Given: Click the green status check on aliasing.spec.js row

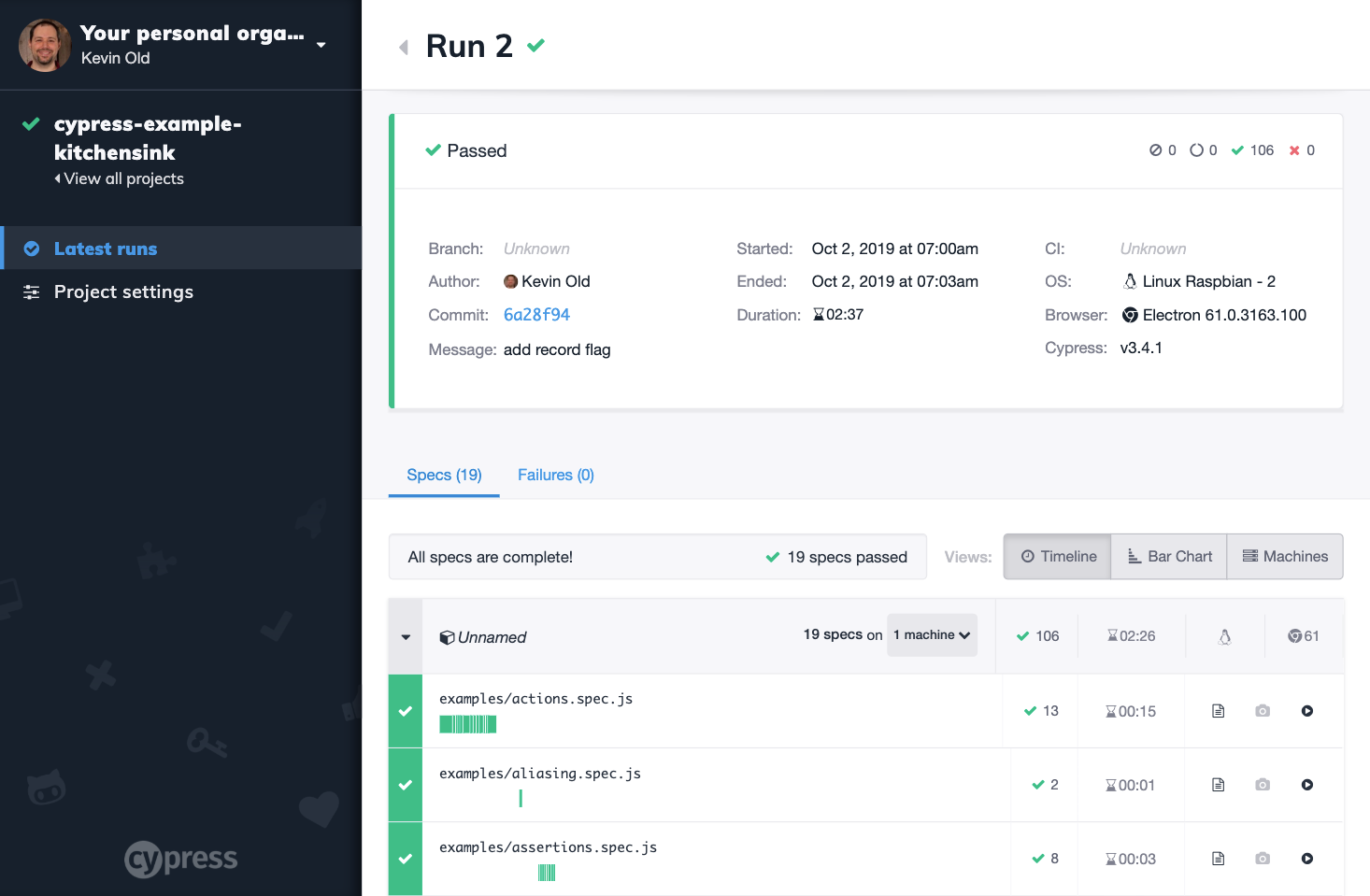Looking at the screenshot, I should point(406,785).
